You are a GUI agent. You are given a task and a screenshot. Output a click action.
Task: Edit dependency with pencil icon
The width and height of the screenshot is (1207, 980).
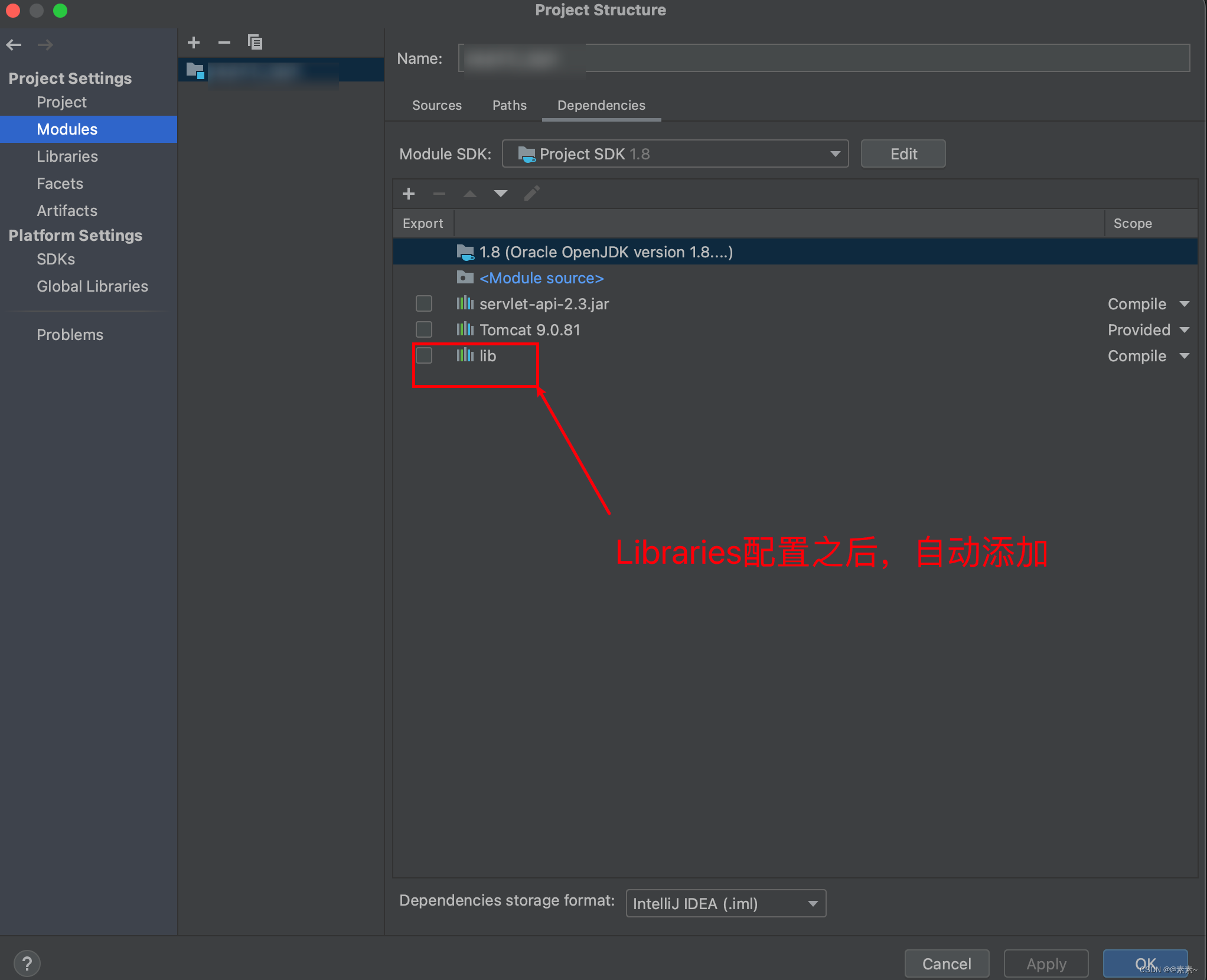click(x=531, y=194)
